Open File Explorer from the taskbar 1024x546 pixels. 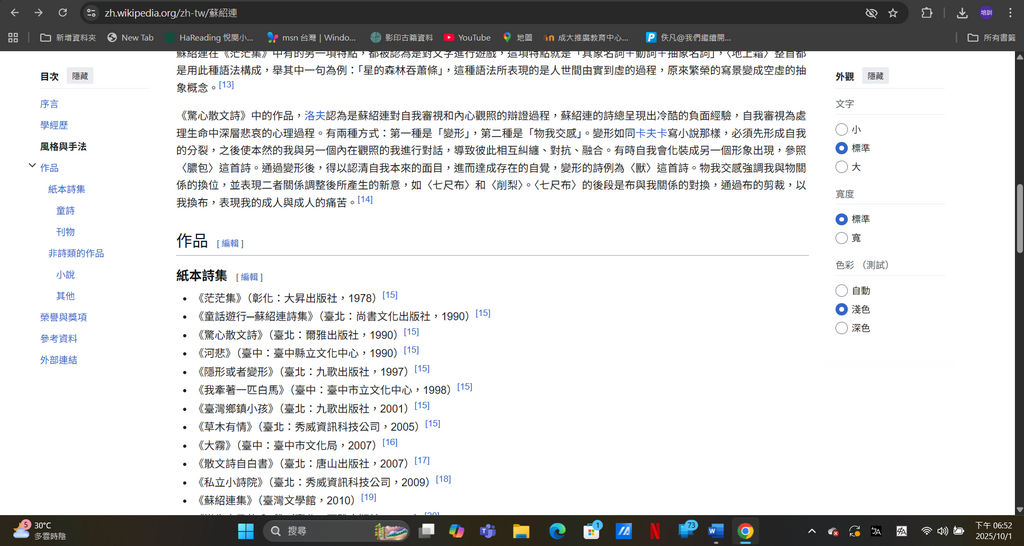tap(520, 531)
